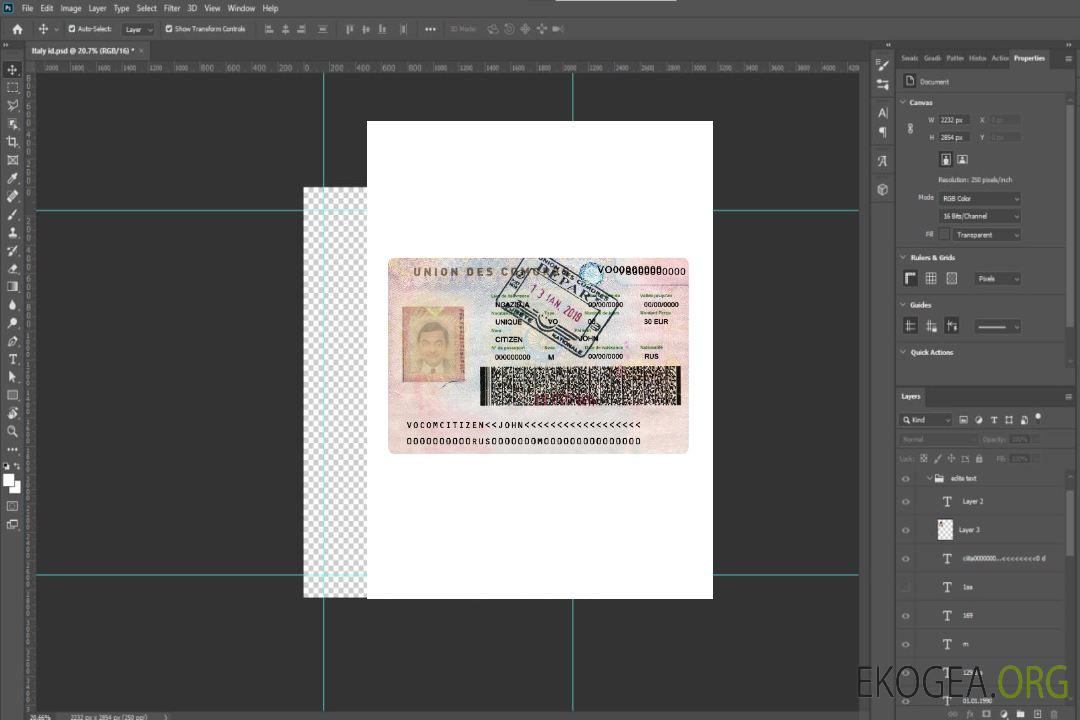Select the Move tool
This screenshot has width=1080, height=720.
[x=13, y=69]
